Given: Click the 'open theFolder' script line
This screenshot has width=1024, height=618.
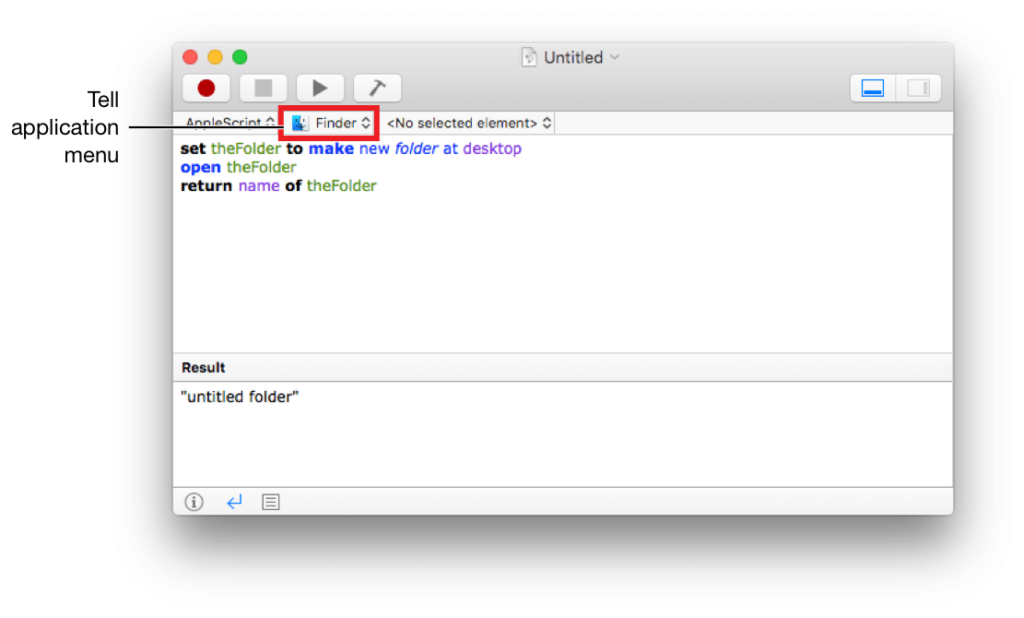Looking at the screenshot, I should click(x=238, y=167).
